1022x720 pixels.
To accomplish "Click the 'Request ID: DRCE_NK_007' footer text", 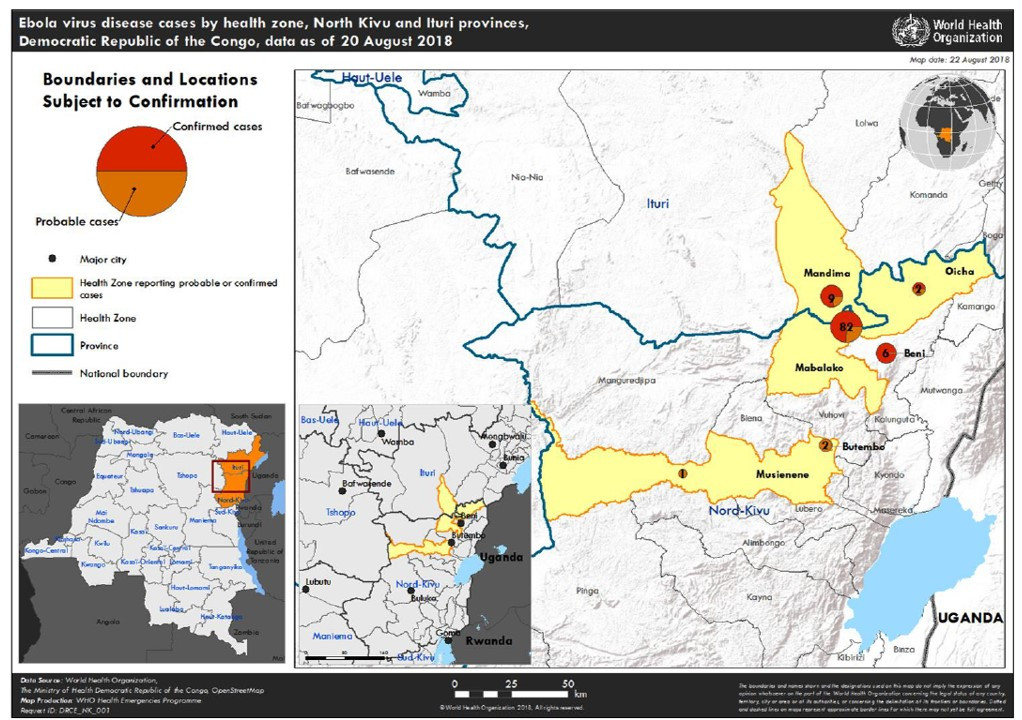I will (x=66, y=709).
